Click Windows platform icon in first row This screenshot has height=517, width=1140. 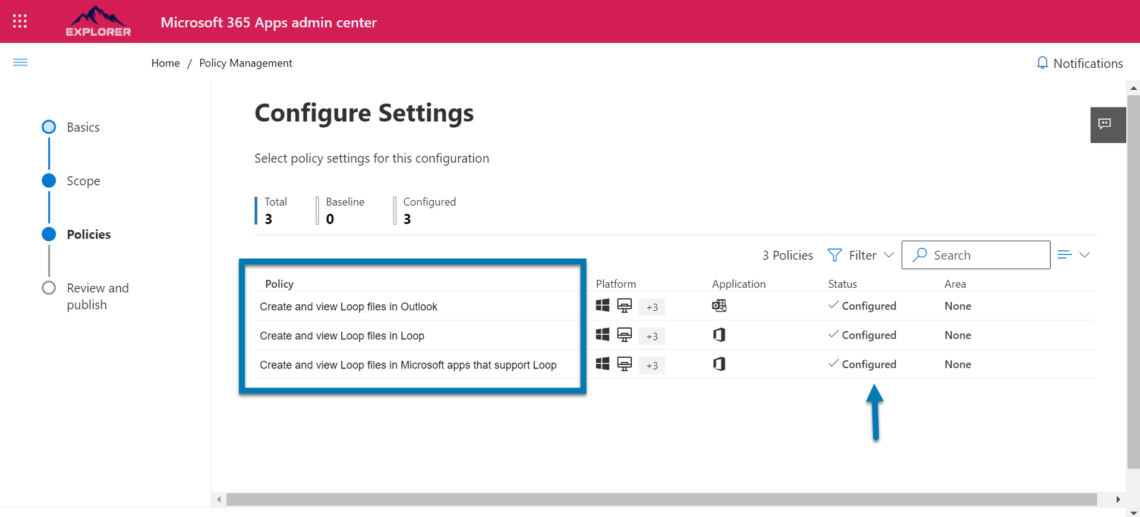[602, 306]
